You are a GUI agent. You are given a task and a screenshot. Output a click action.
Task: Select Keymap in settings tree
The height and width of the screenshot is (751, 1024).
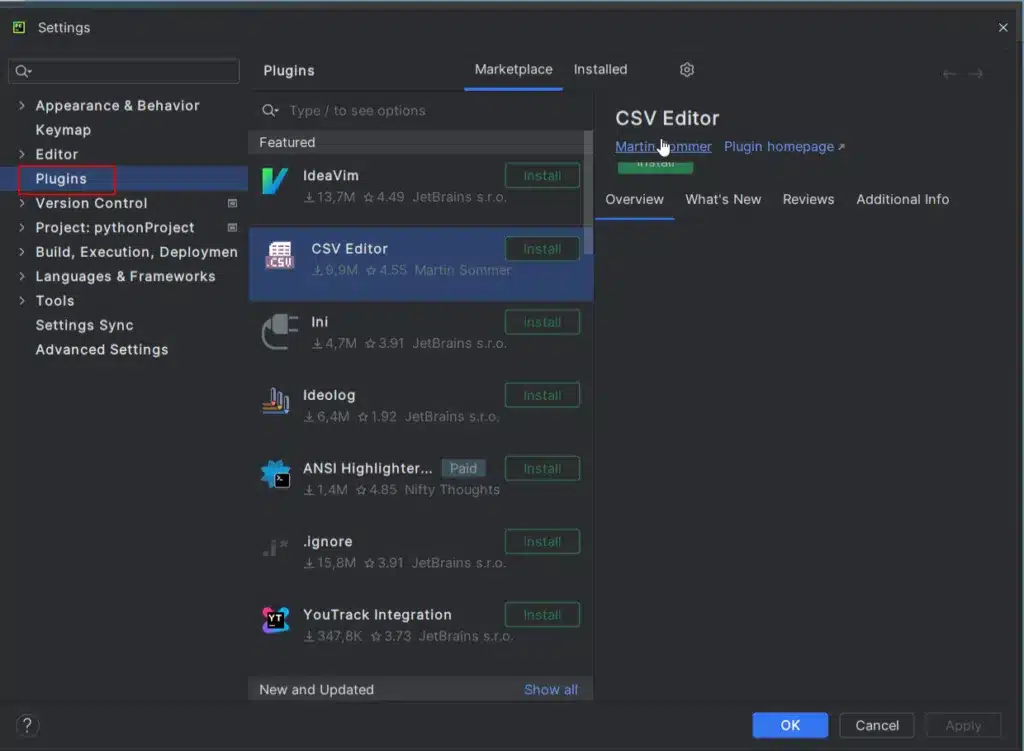(x=63, y=130)
